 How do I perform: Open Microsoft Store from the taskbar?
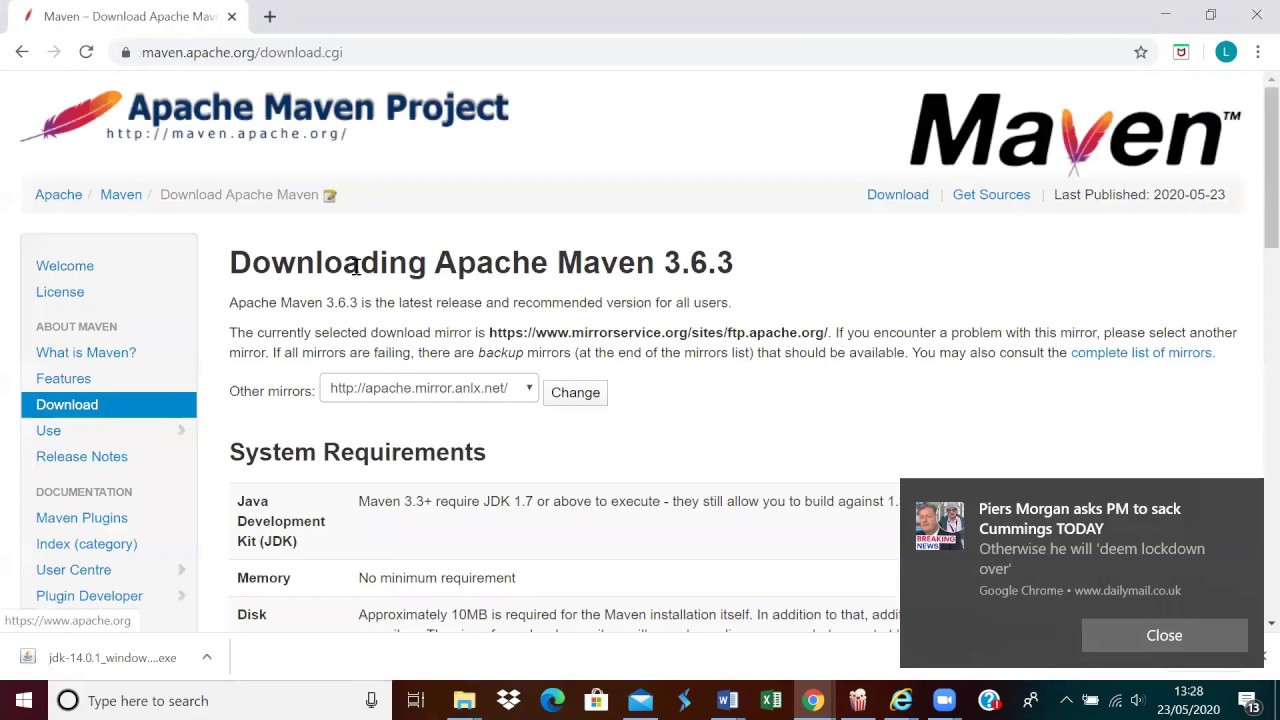pyautogui.click(x=596, y=701)
